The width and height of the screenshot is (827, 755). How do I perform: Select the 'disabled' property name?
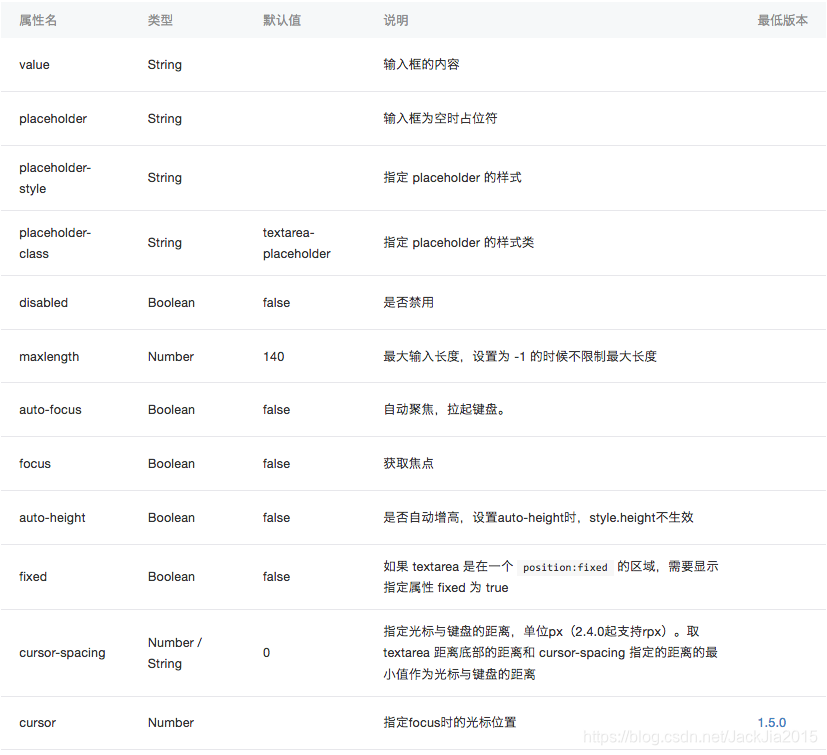(x=43, y=302)
